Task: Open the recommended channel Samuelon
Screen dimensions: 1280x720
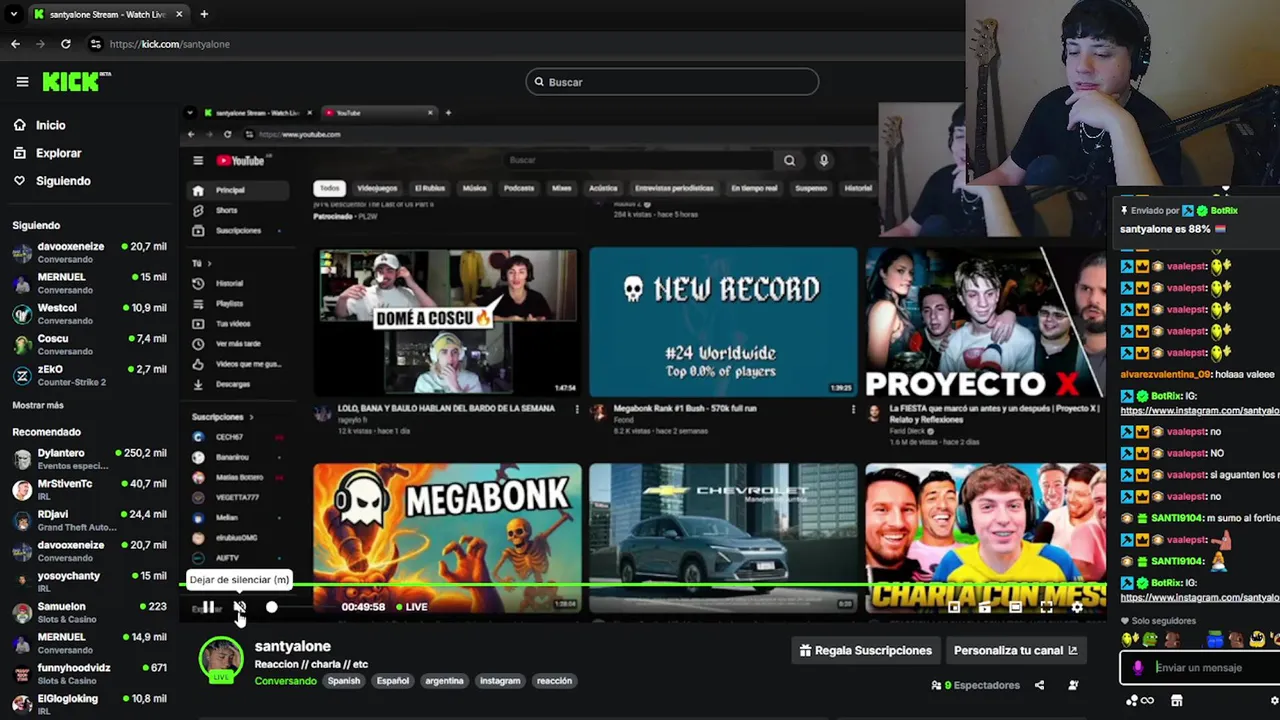Action: coord(90,612)
